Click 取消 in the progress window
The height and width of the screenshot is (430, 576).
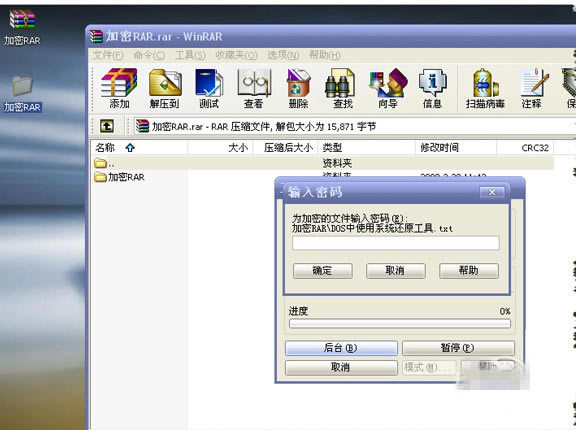(341, 367)
